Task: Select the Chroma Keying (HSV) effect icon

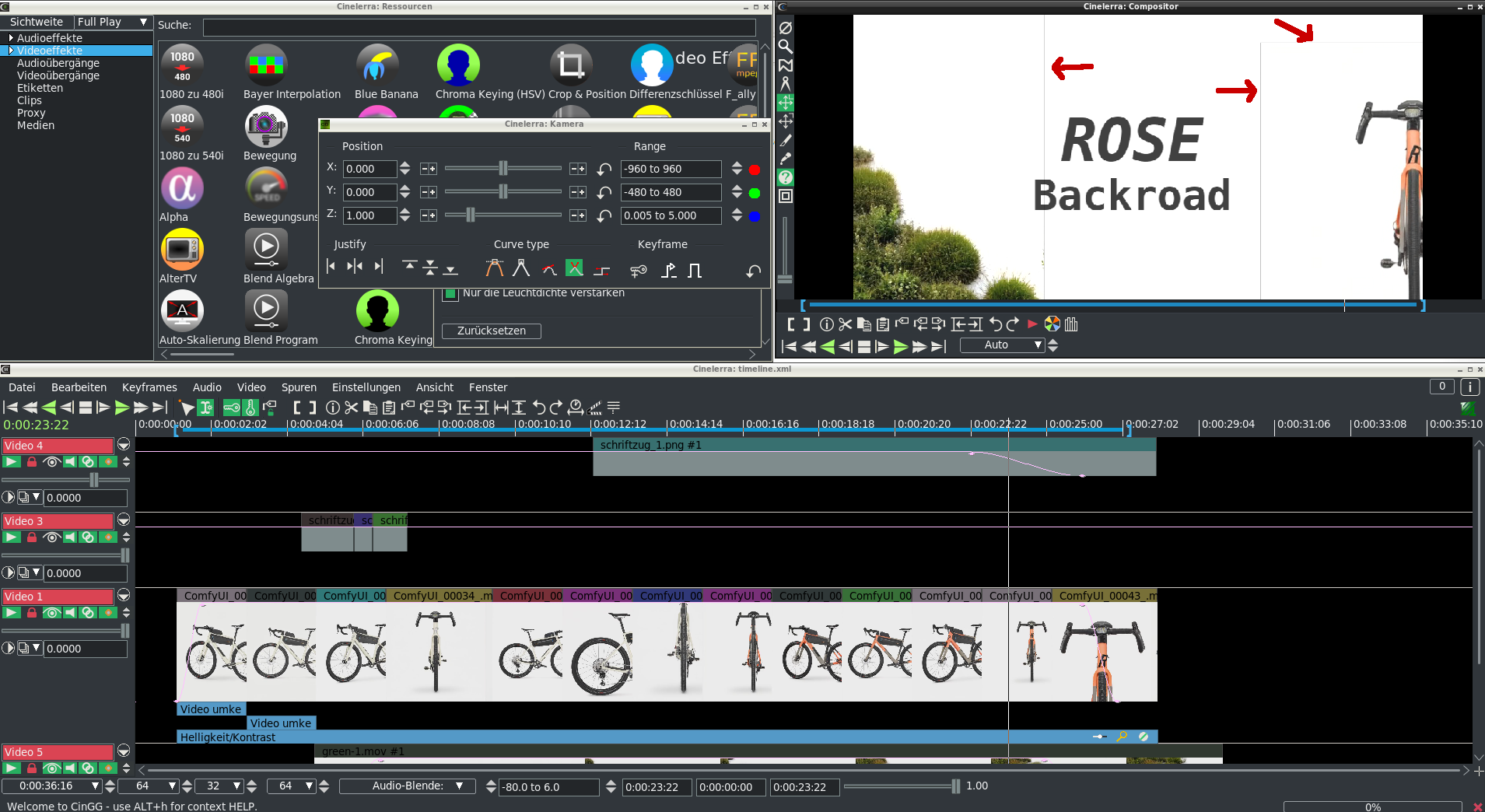Action: 458,65
